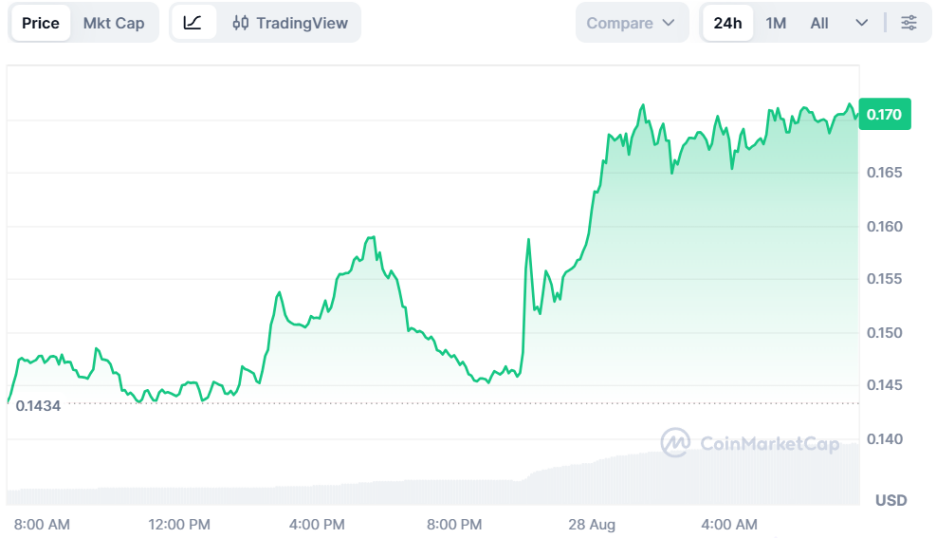The width and height of the screenshot is (936, 538).
Task: Toggle the TradingView chart mode
Action: pyautogui.click(x=290, y=23)
